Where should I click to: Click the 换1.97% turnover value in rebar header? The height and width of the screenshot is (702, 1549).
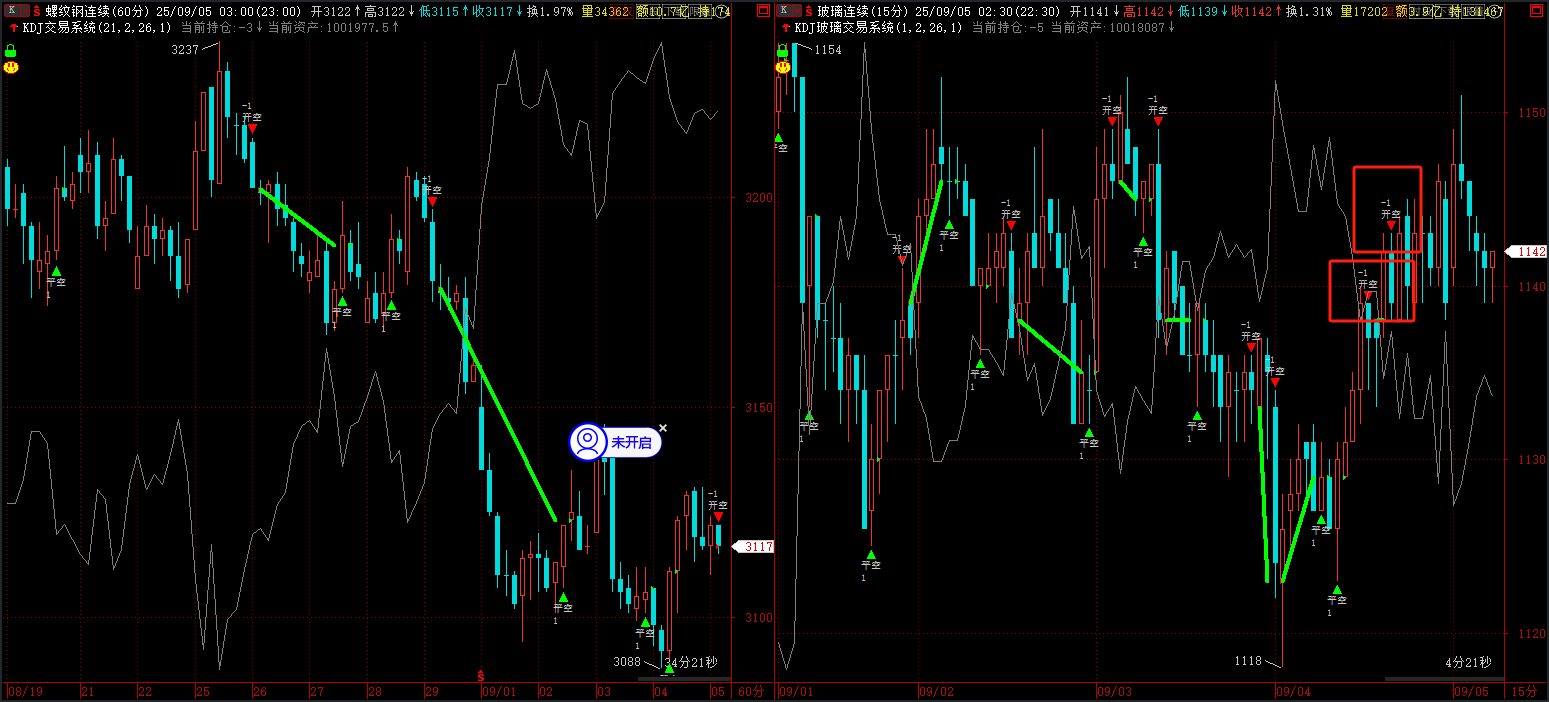click(x=552, y=11)
